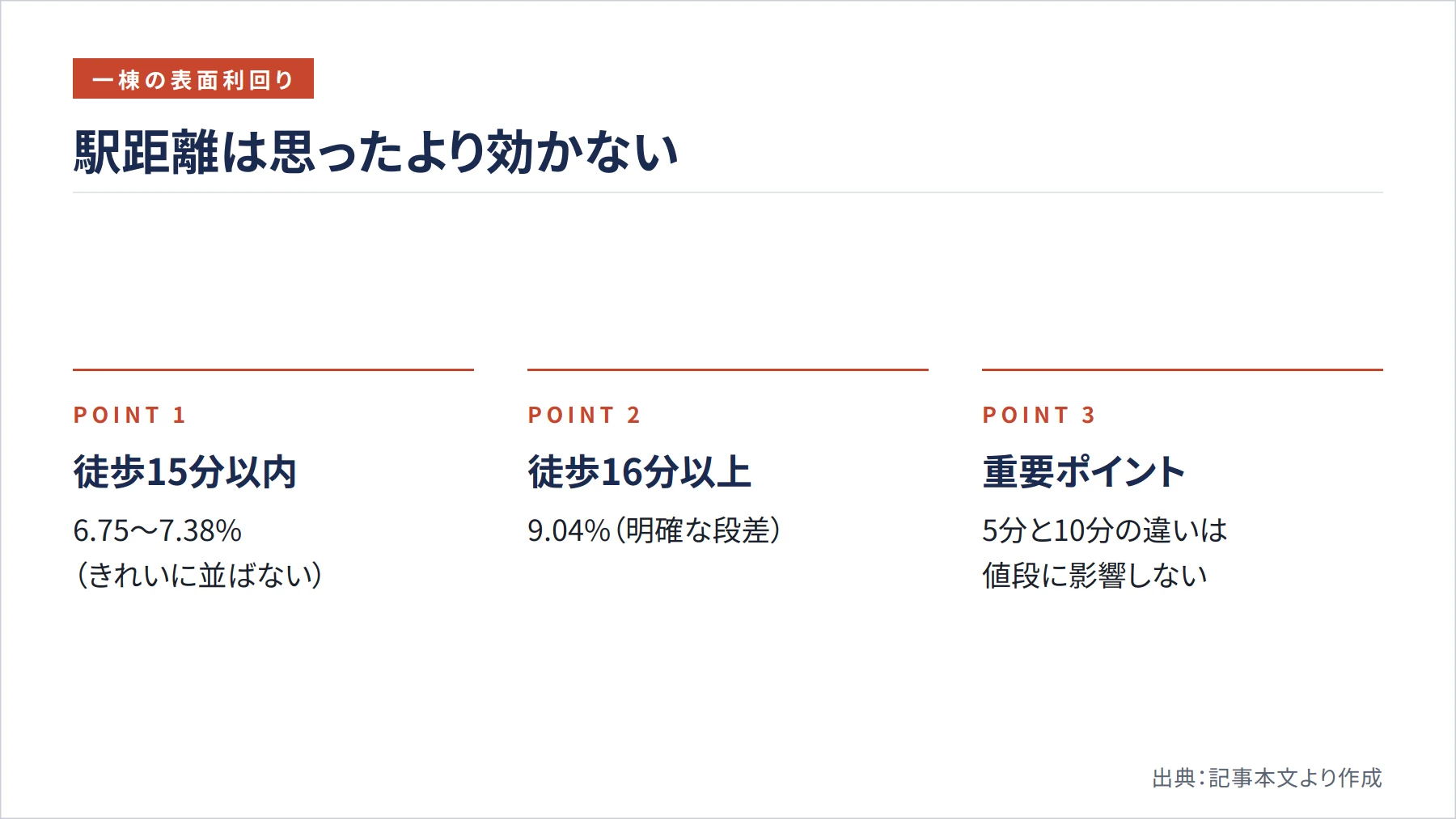Click the line 5分と10分の違いは

tap(1105, 531)
